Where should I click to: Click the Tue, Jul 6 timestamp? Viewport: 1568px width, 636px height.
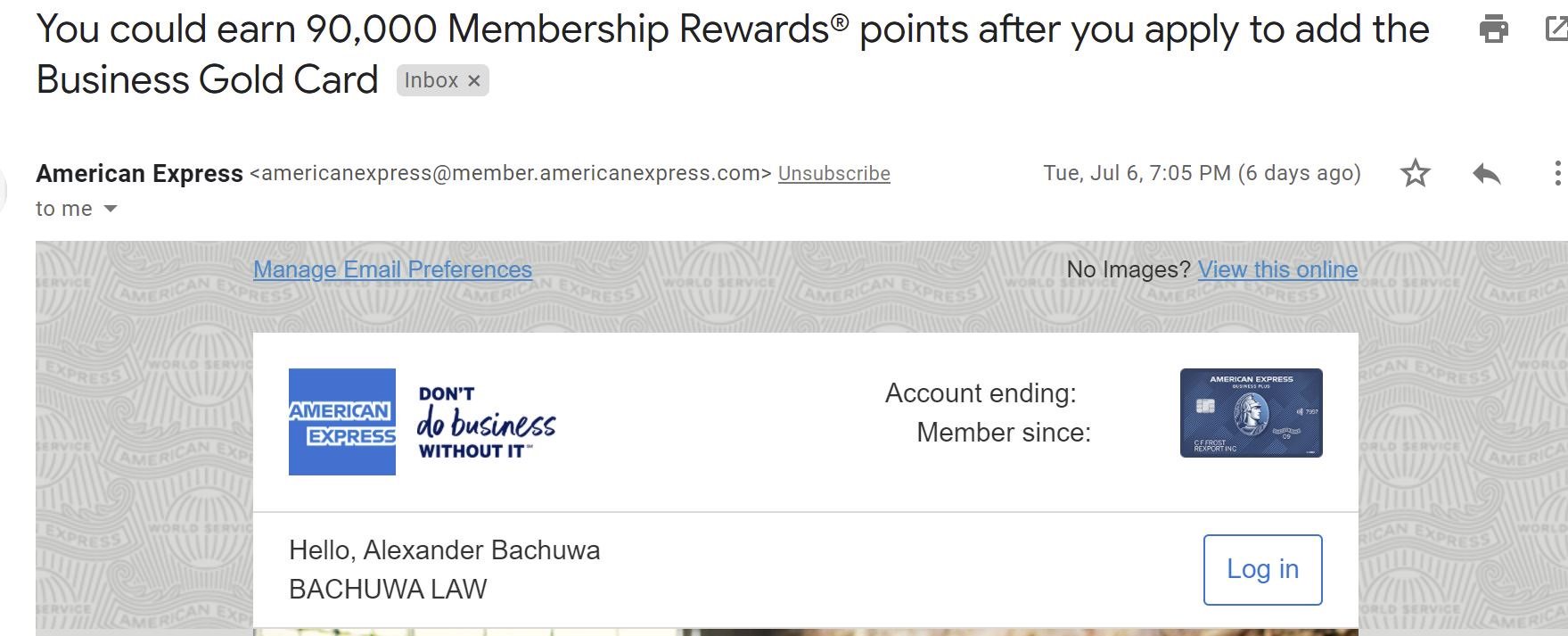point(1202,173)
